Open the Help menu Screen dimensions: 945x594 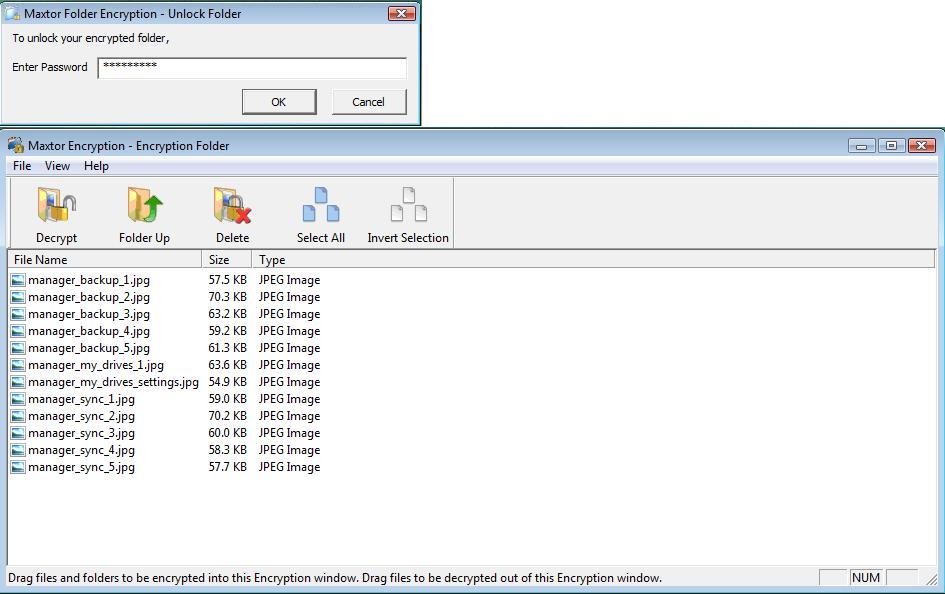click(x=96, y=166)
